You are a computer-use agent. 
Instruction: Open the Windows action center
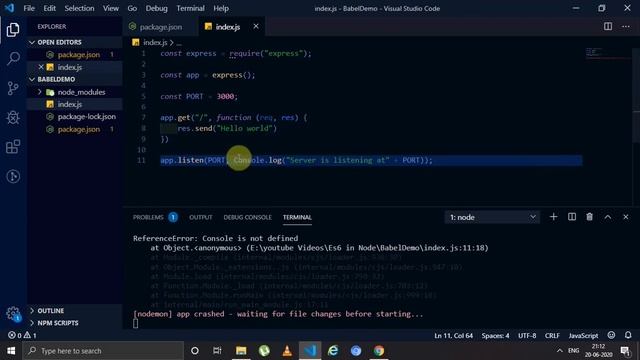click(625, 351)
